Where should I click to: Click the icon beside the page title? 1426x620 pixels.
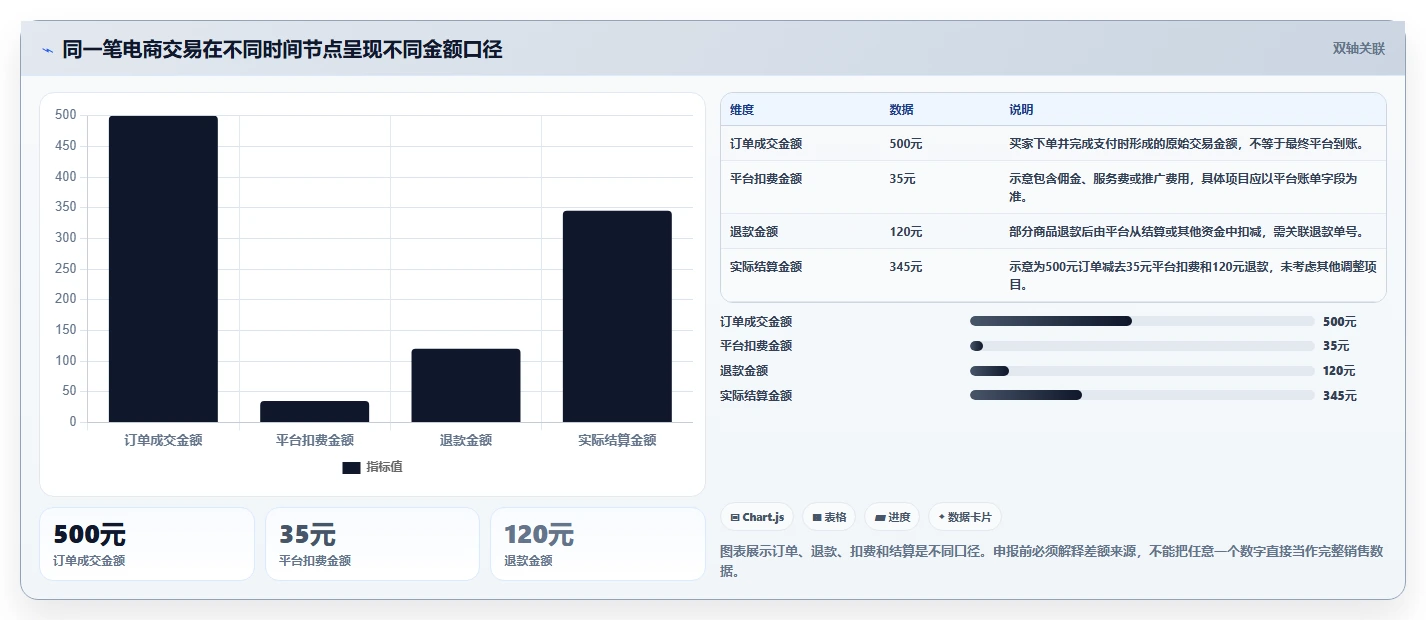click(x=47, y=50)
